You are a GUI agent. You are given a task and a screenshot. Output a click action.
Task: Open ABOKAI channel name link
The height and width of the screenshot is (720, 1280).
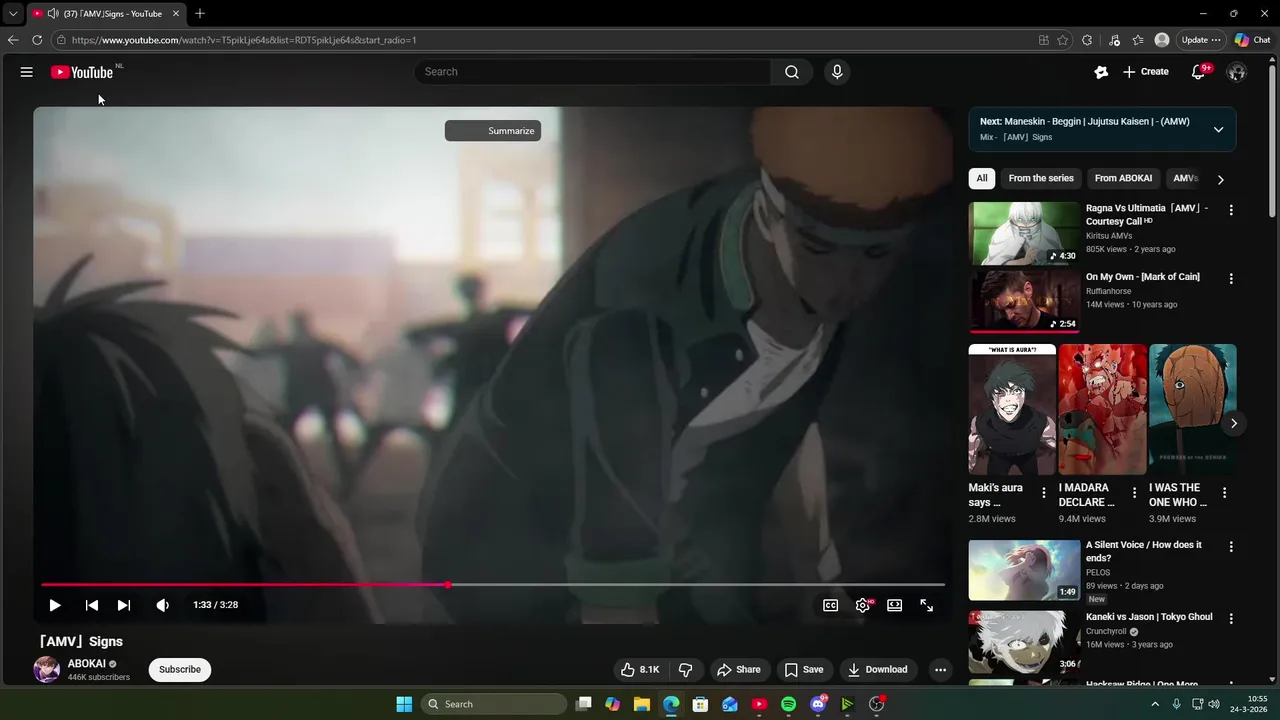tap(87, 664)
